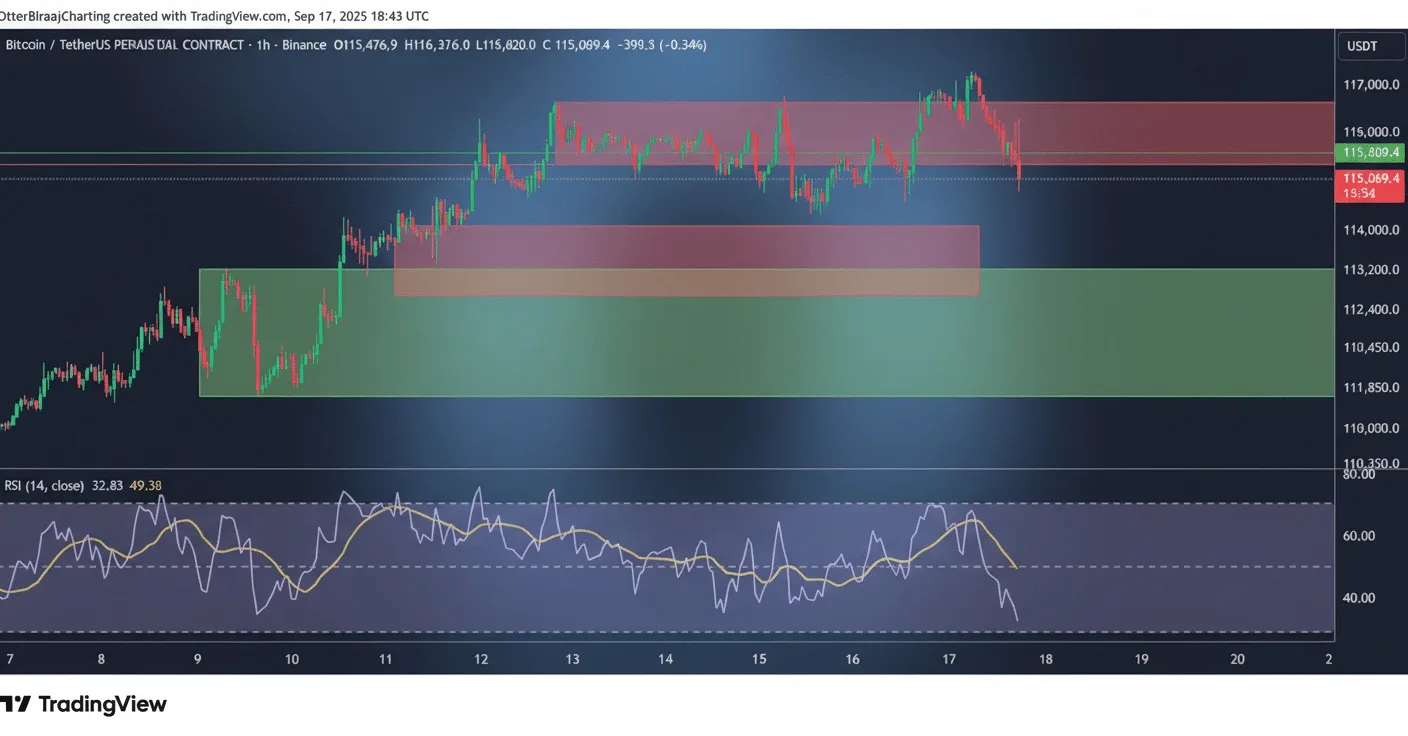1408x736 pixels.
Task: Click the price change -399.3 (-0.34%)
Action: (x=663, y=45)
